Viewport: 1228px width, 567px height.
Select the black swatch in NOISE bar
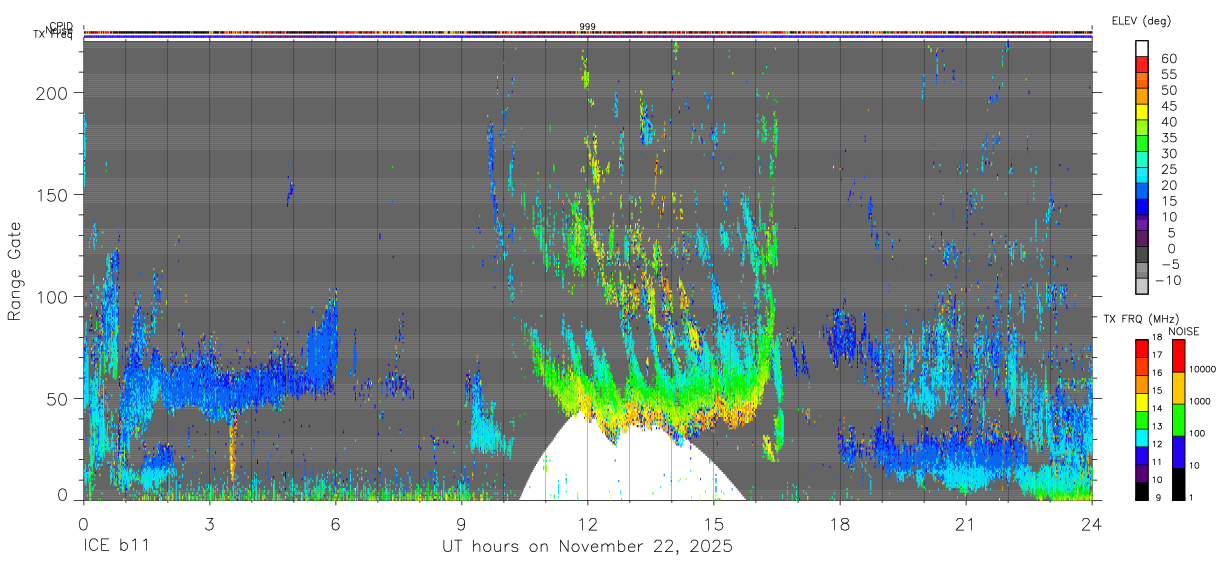point(1178,484)
